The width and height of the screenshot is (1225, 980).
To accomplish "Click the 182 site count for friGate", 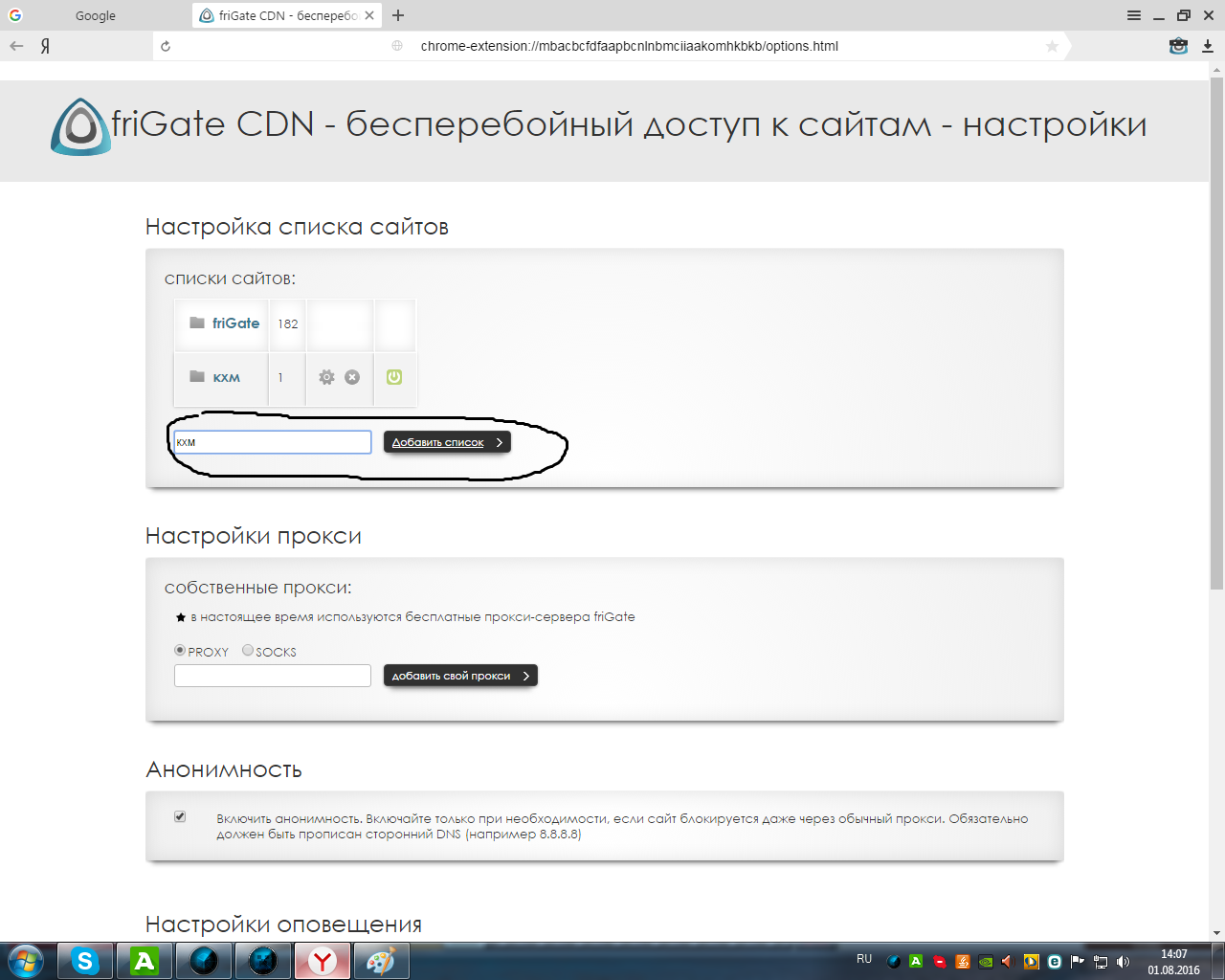I will point(288,323).
